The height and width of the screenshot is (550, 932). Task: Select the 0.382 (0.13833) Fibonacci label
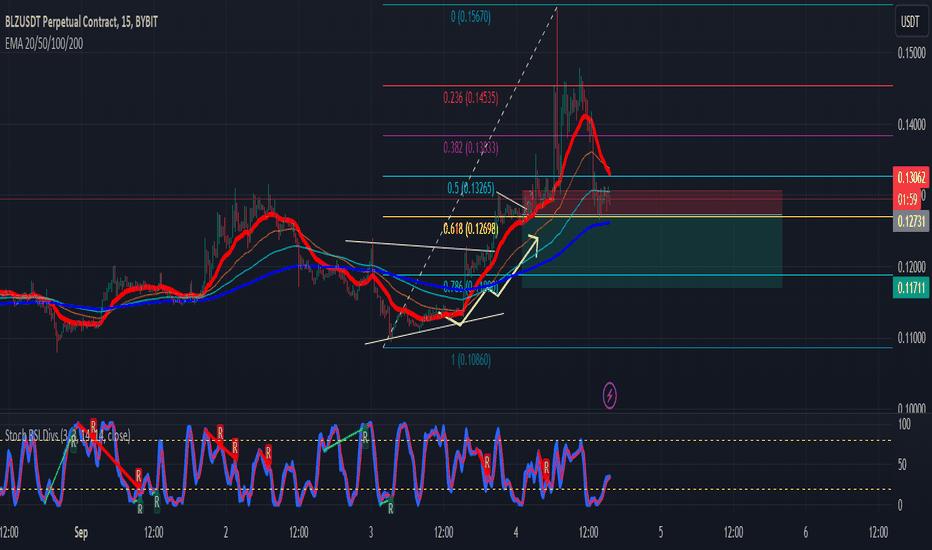point(470,147)
